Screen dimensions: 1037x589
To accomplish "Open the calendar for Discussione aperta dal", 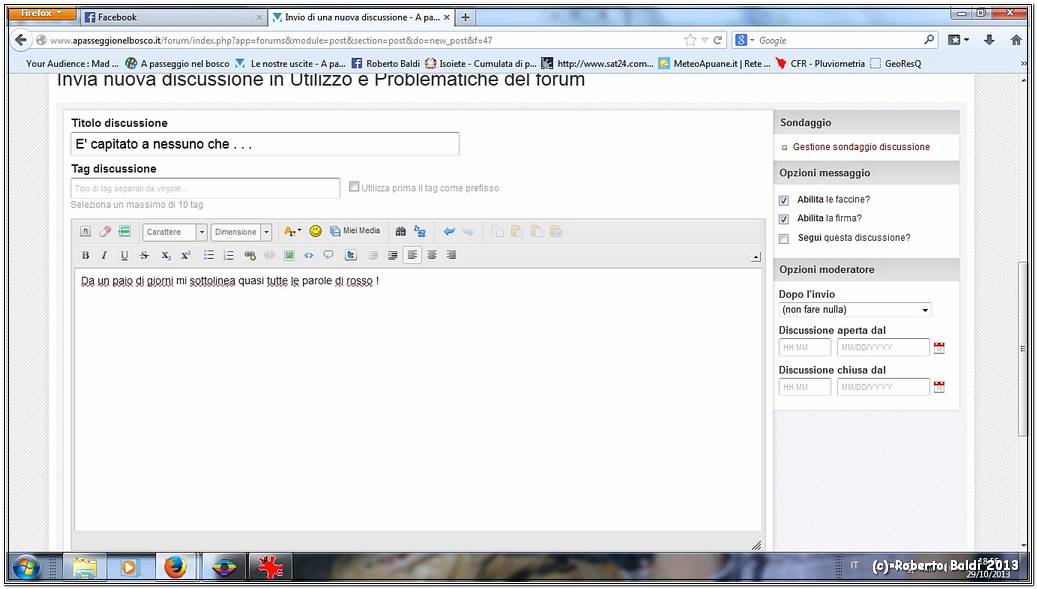I will [939, 348].
